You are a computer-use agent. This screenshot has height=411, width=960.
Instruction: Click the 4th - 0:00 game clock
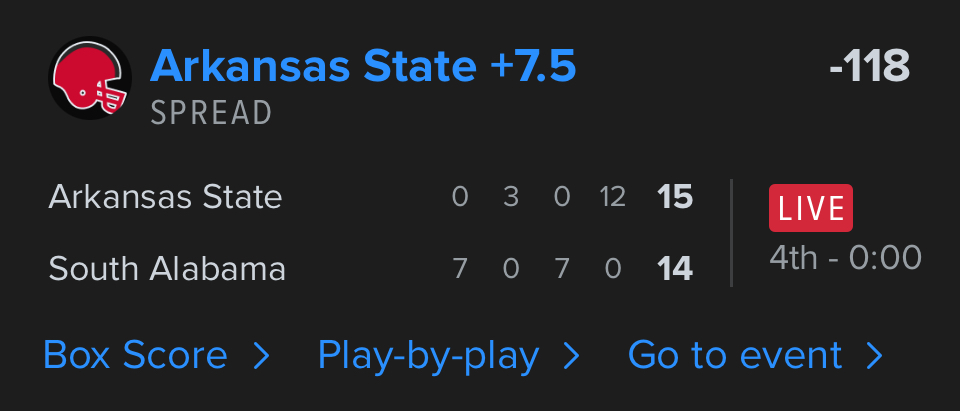point(845,258)
